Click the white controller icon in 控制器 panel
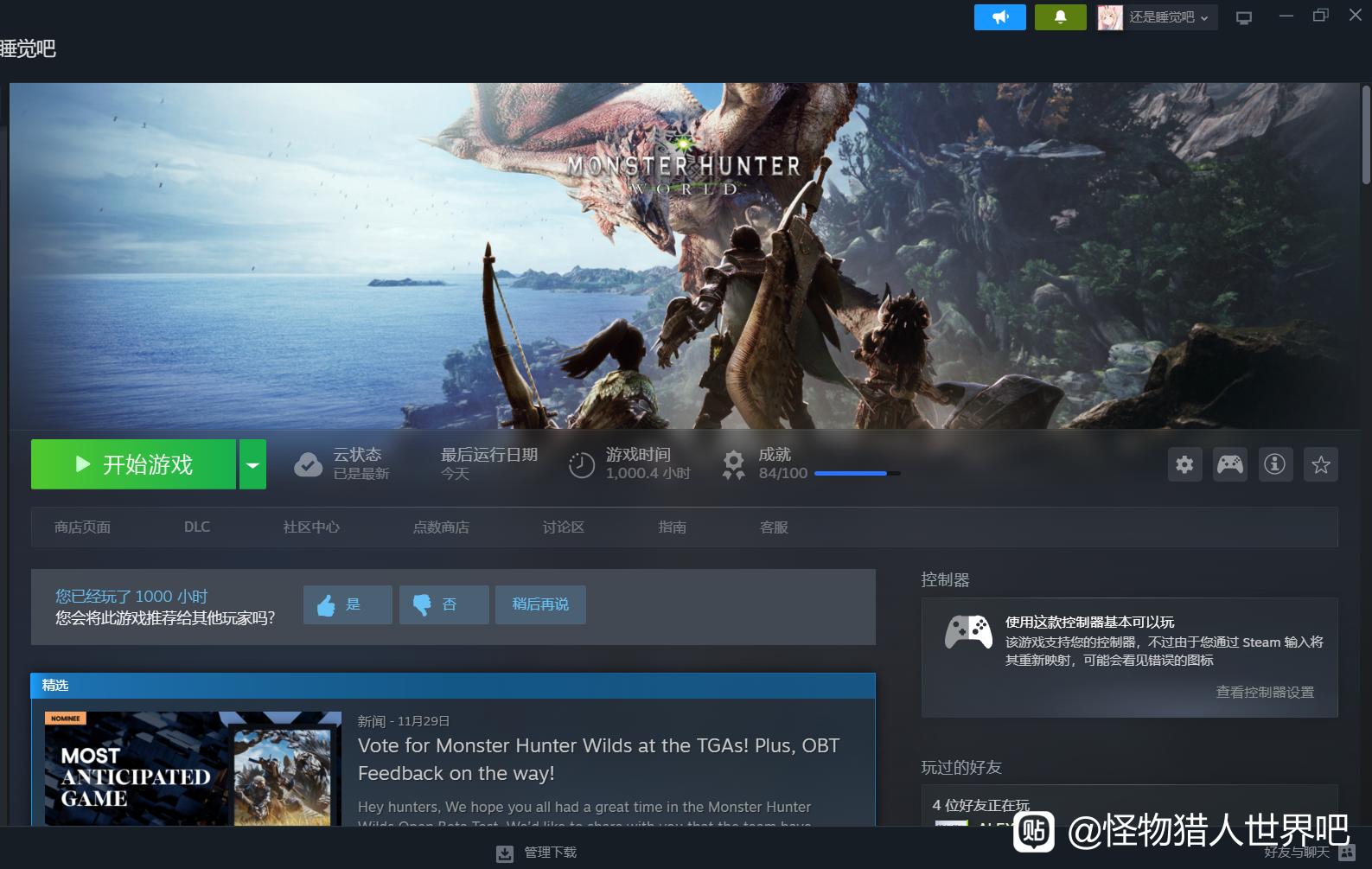This screenshot has width=1372, height=869. pyautogui.click(x=968, y=632)
